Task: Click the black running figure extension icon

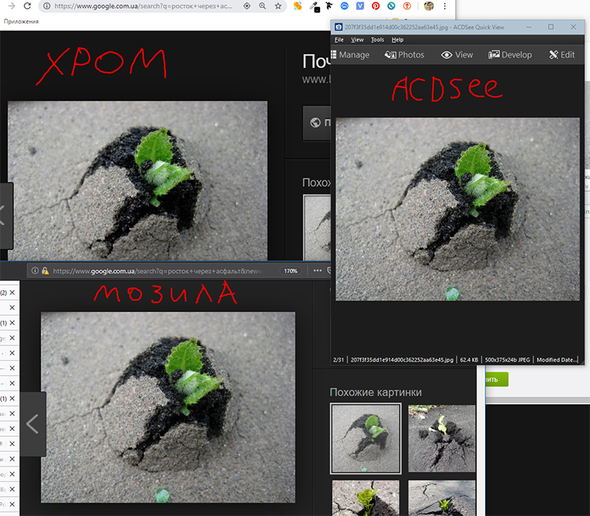Action: pos(329,6)
